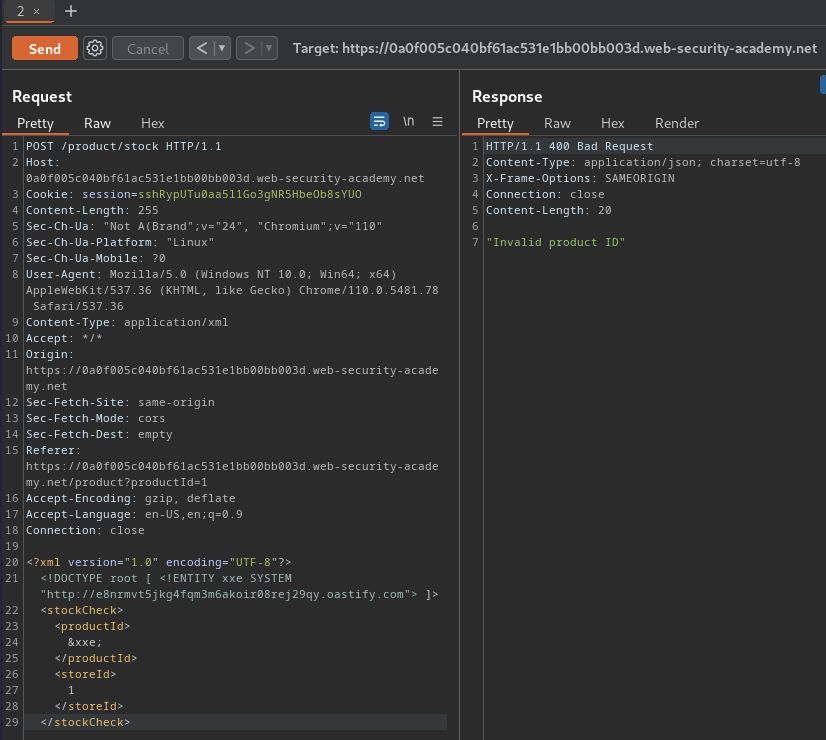The image size is (826, 740).
Task: Click Connection: close in Response
Action: (x=545, y=194)
